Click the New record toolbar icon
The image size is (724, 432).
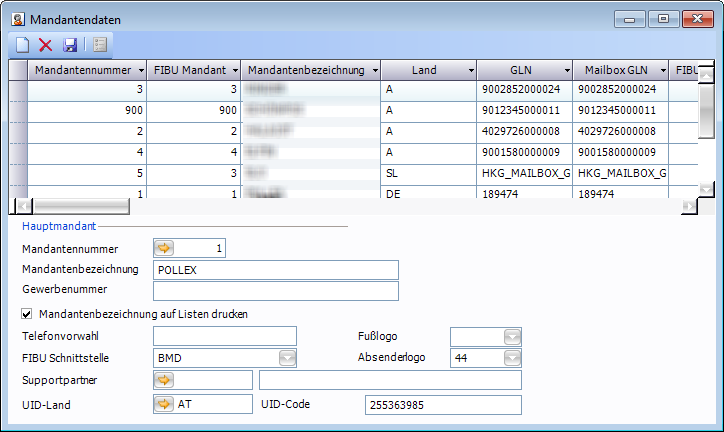[x=21, y=44]
